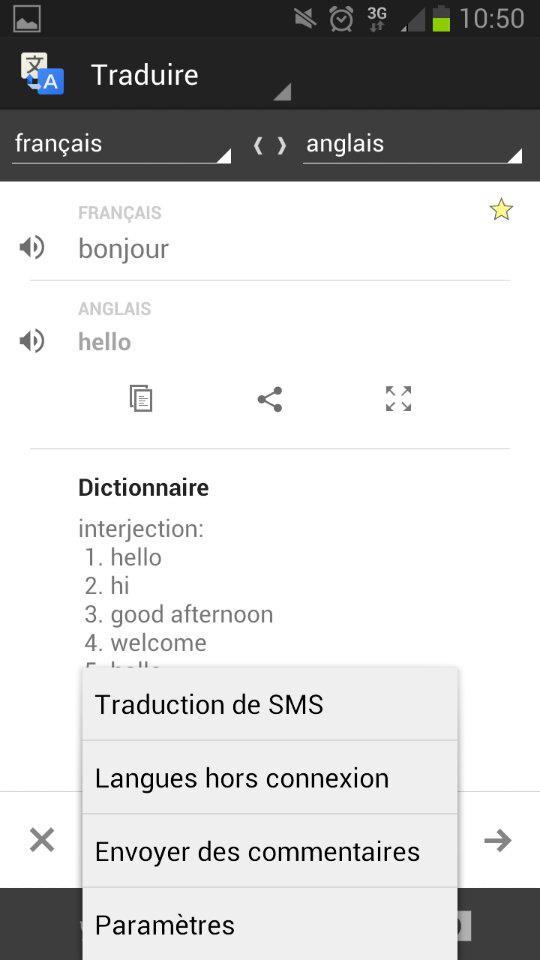
Task: Swap French and English languages
Action: tap(270, 146)
